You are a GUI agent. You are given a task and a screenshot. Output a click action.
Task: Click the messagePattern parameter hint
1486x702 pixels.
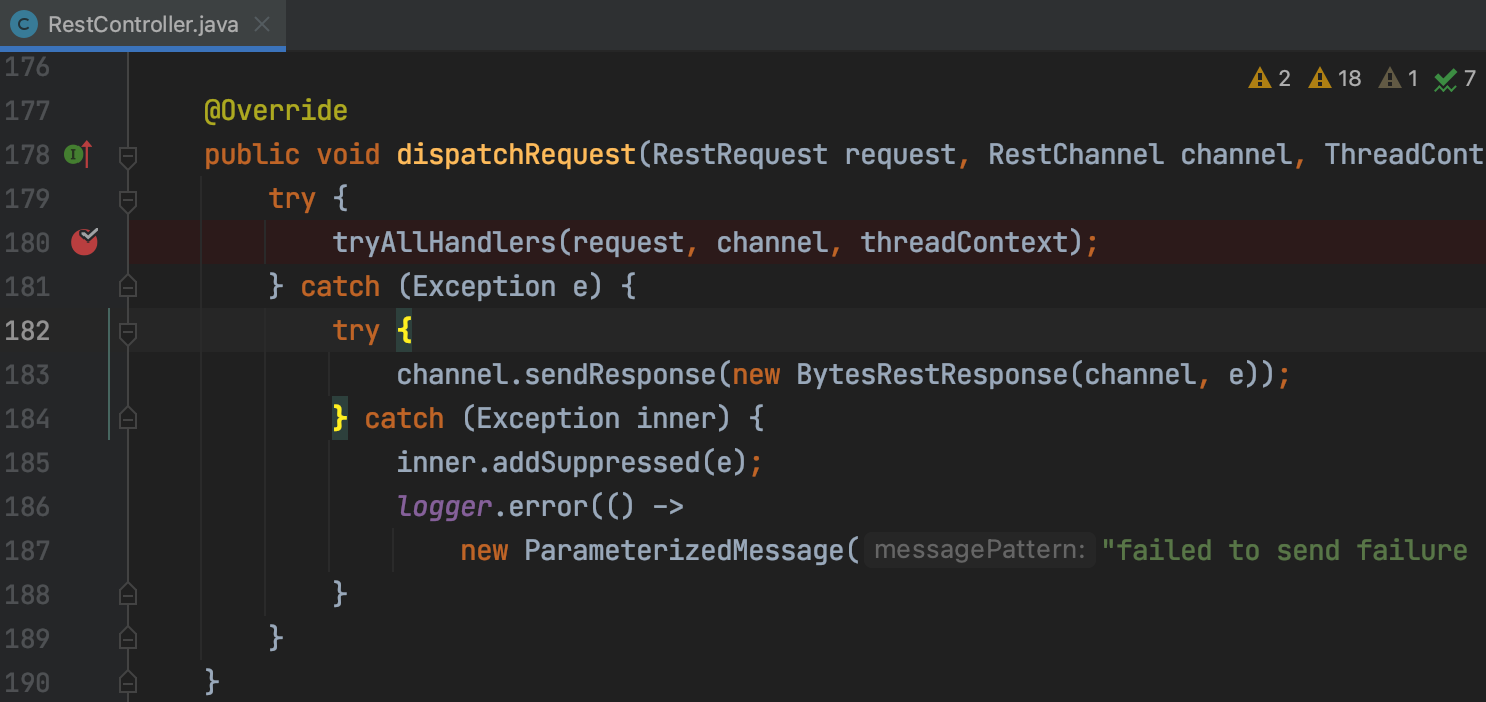point(979,551)
